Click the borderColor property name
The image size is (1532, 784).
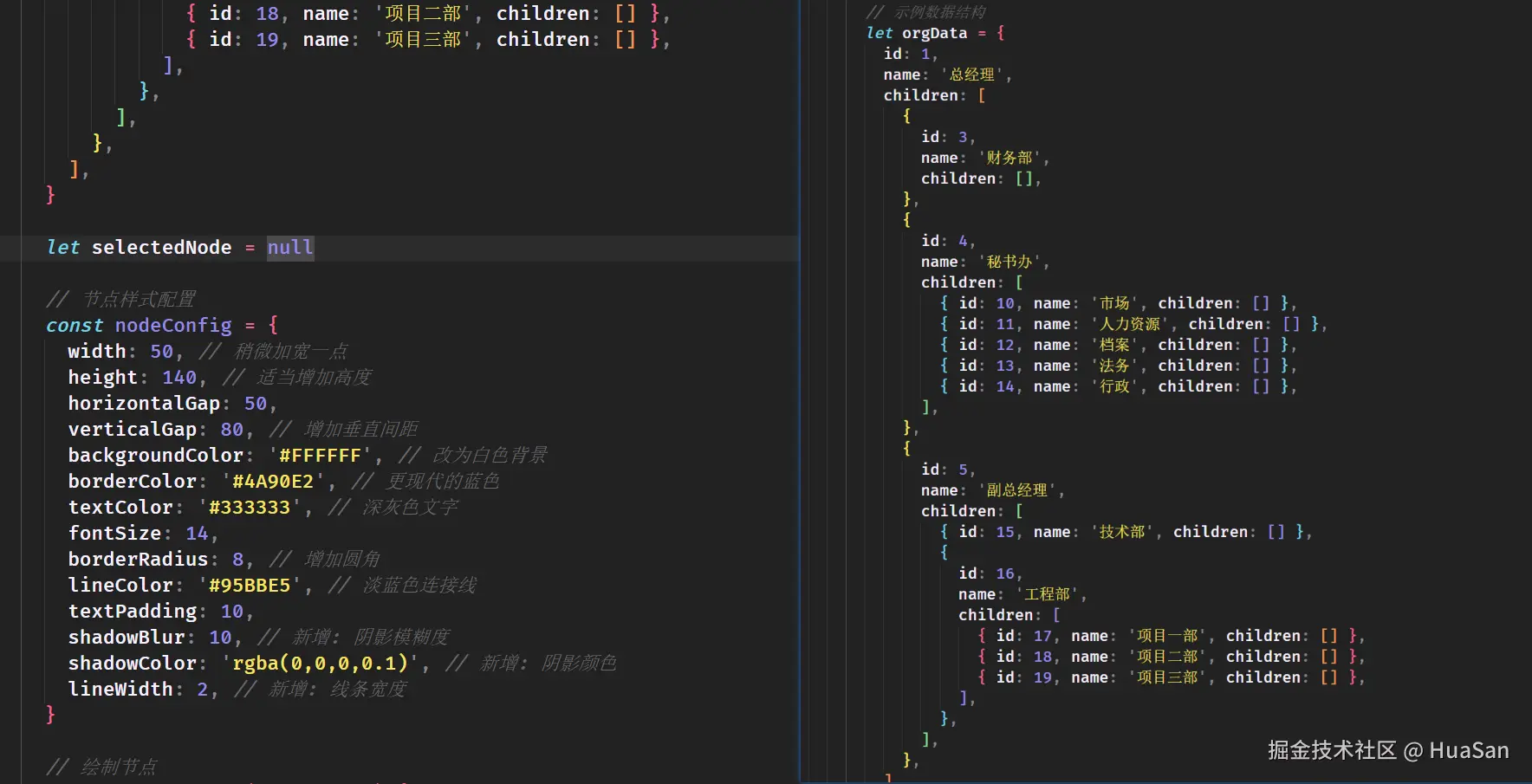(133, 482)
